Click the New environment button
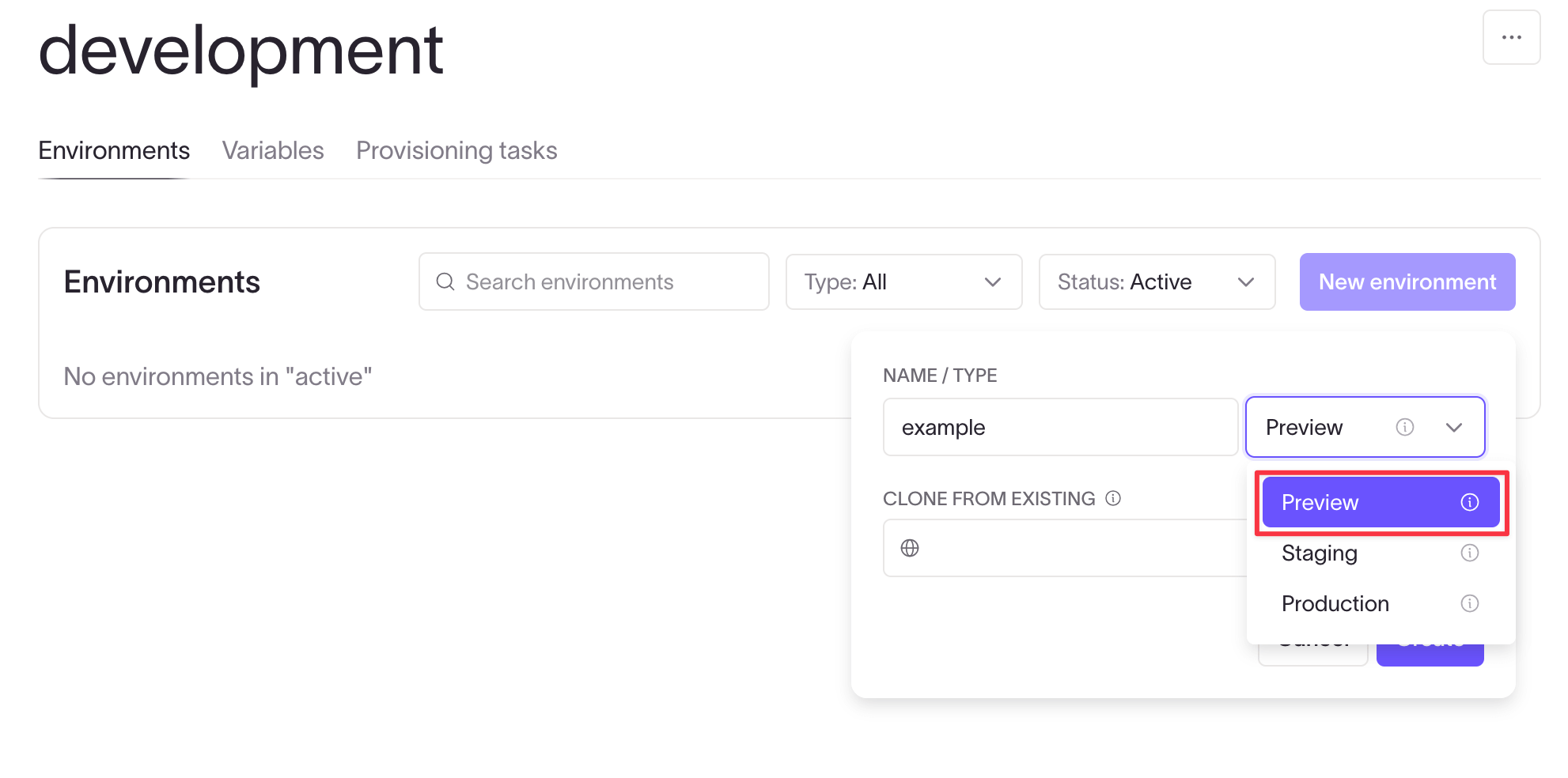 point(1407,281)
